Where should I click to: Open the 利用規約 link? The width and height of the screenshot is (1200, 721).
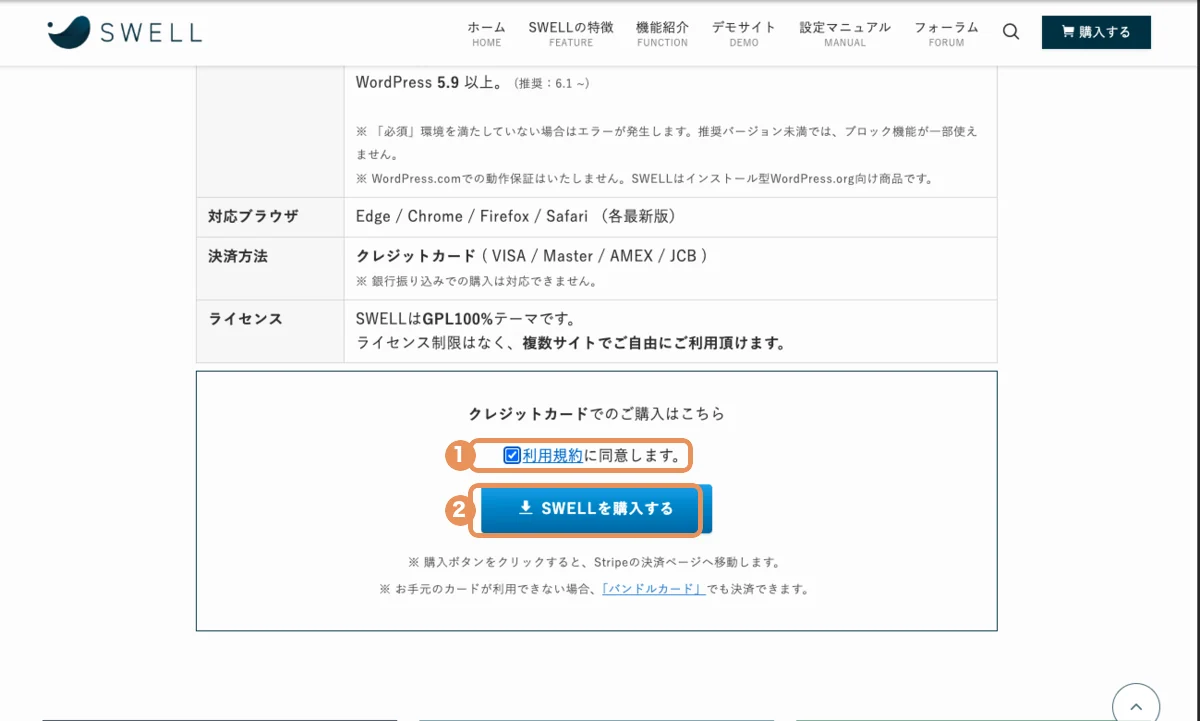pyautogui.click(x=552, y=455)
